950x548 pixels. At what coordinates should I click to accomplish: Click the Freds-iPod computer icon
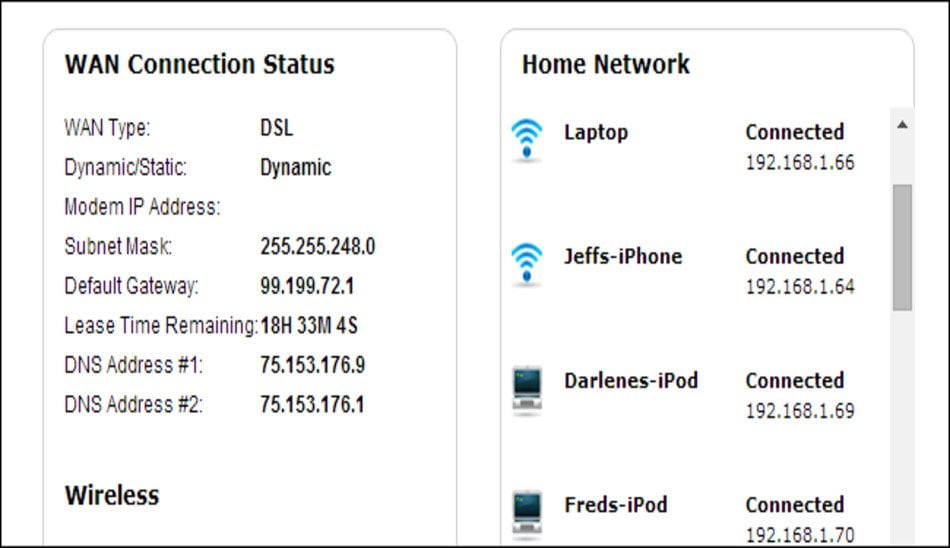pyautogui.click(x=526, y=514)
